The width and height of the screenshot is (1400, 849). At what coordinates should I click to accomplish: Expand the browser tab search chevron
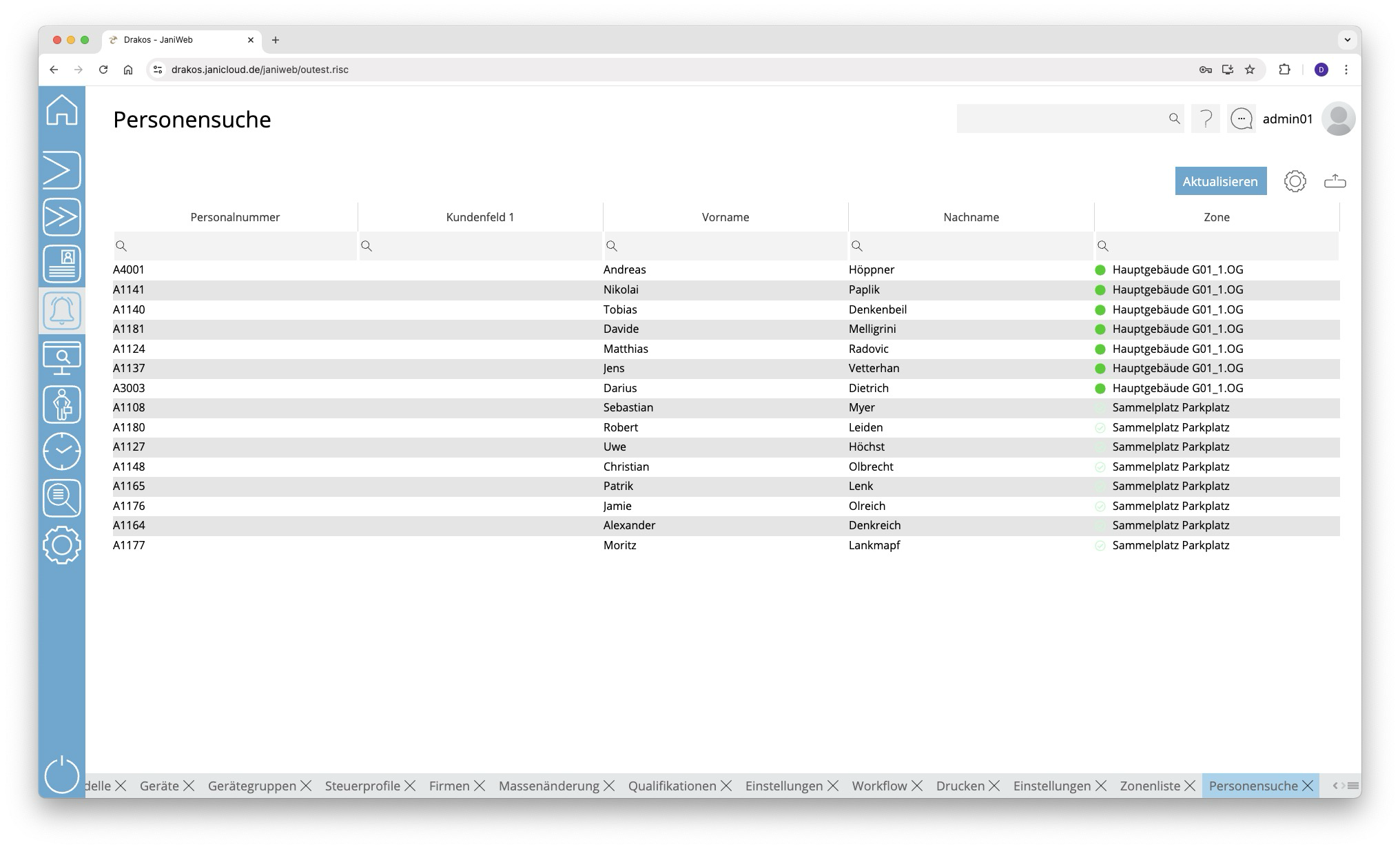1347,40
